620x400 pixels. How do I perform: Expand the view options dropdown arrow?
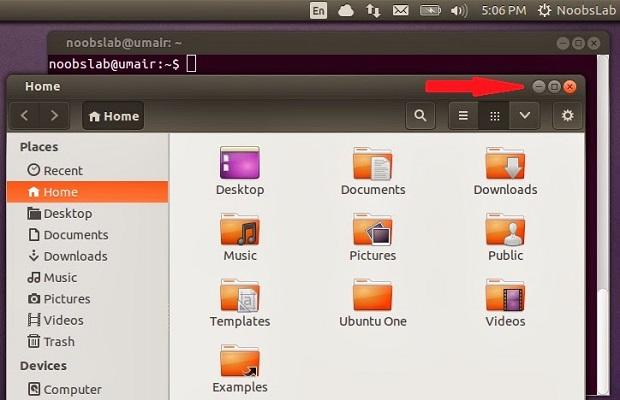coord(525,115)
